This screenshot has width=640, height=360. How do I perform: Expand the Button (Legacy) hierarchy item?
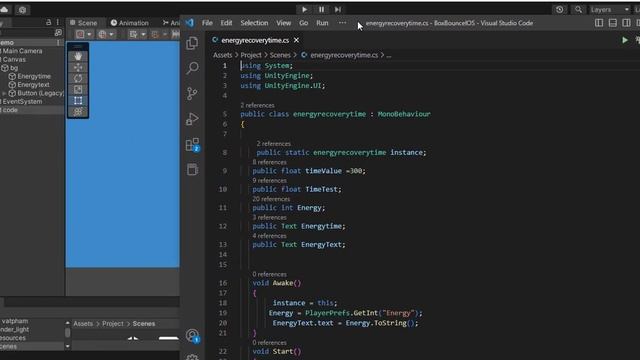pos(4,93)
